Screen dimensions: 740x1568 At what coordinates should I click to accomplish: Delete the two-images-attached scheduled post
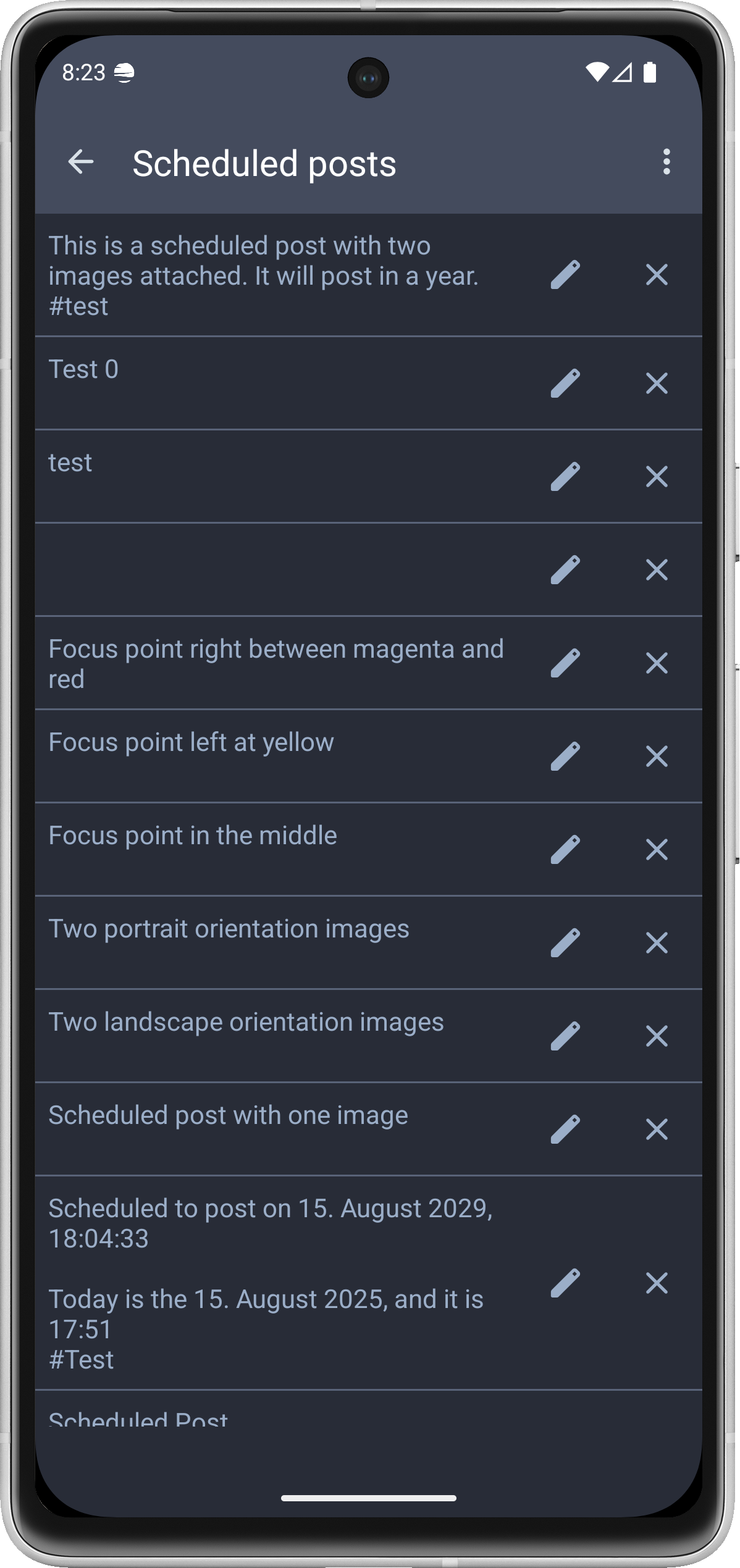pos(657,275)
